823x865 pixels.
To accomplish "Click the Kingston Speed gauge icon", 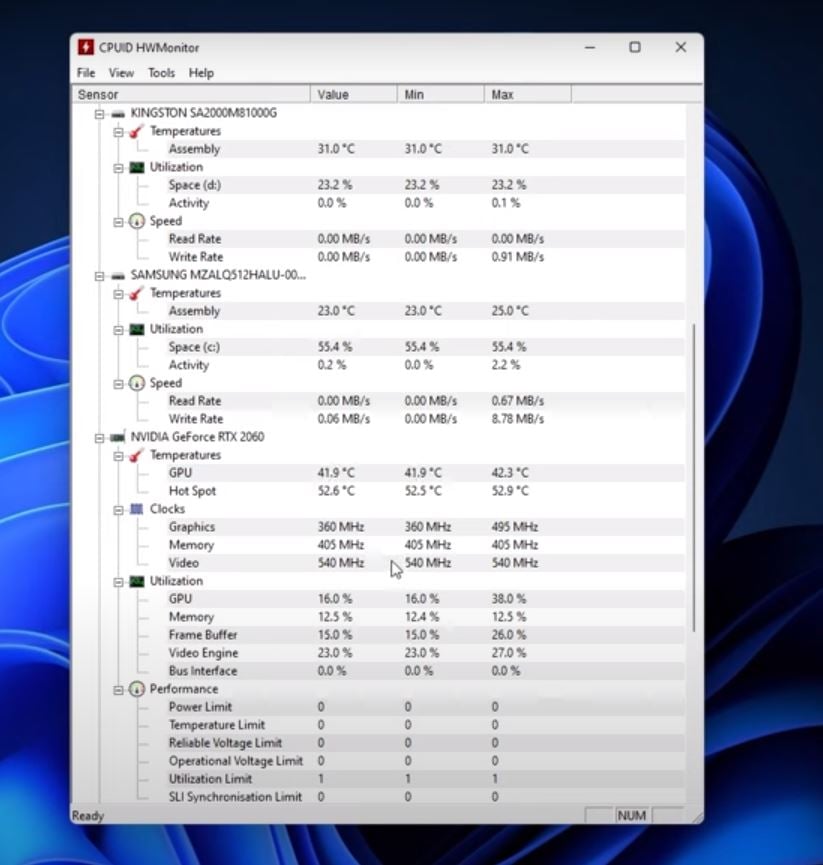I will tap(137, 222).
